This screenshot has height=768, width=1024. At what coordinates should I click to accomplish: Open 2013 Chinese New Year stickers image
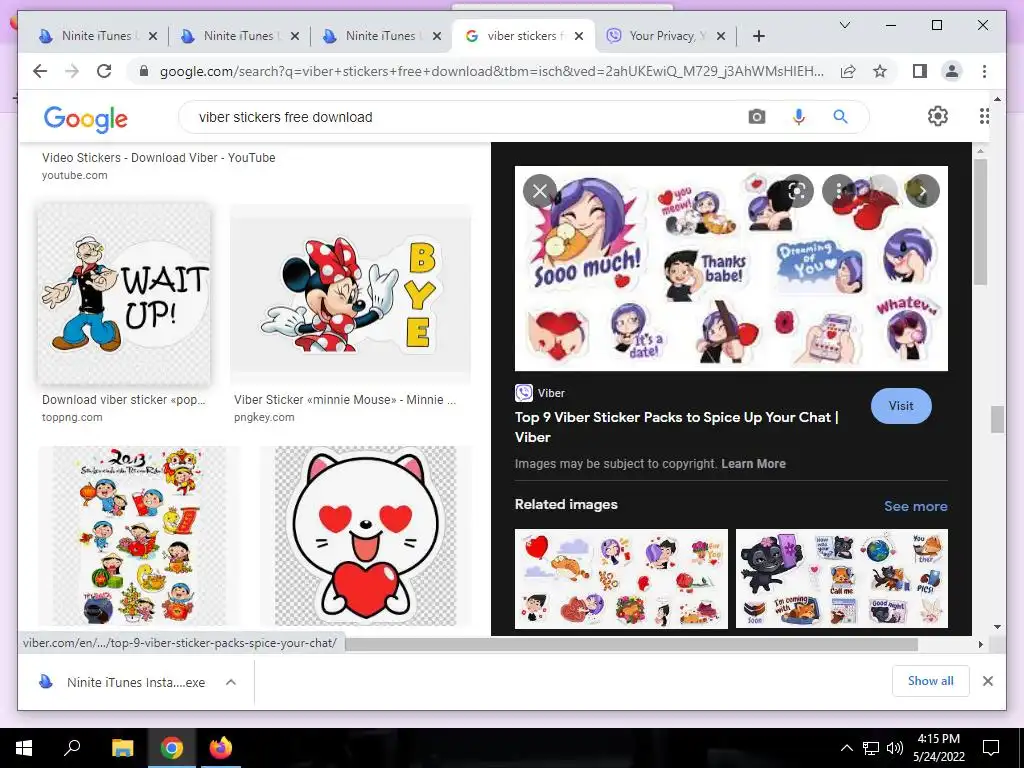138,536
